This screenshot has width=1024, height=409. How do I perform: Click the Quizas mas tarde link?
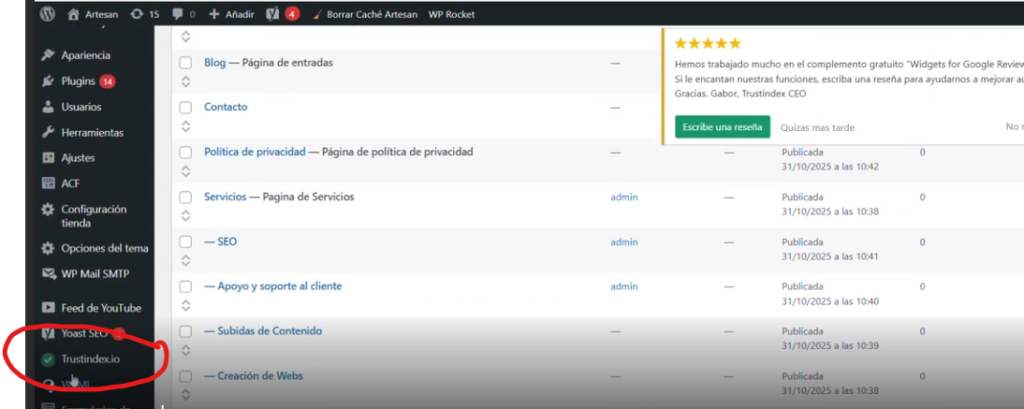tap(817, 127)
